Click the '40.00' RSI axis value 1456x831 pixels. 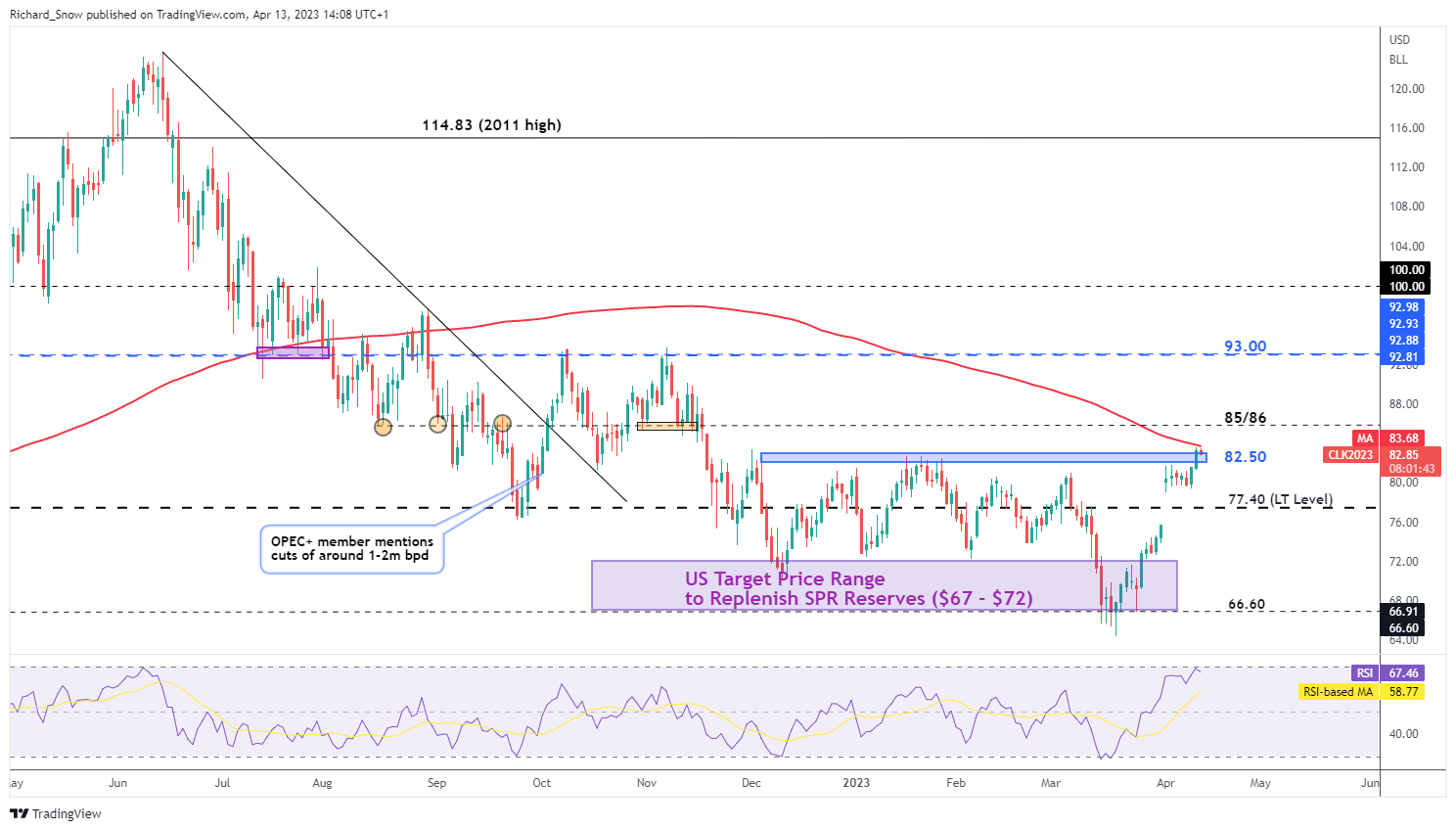[1404, 734]
